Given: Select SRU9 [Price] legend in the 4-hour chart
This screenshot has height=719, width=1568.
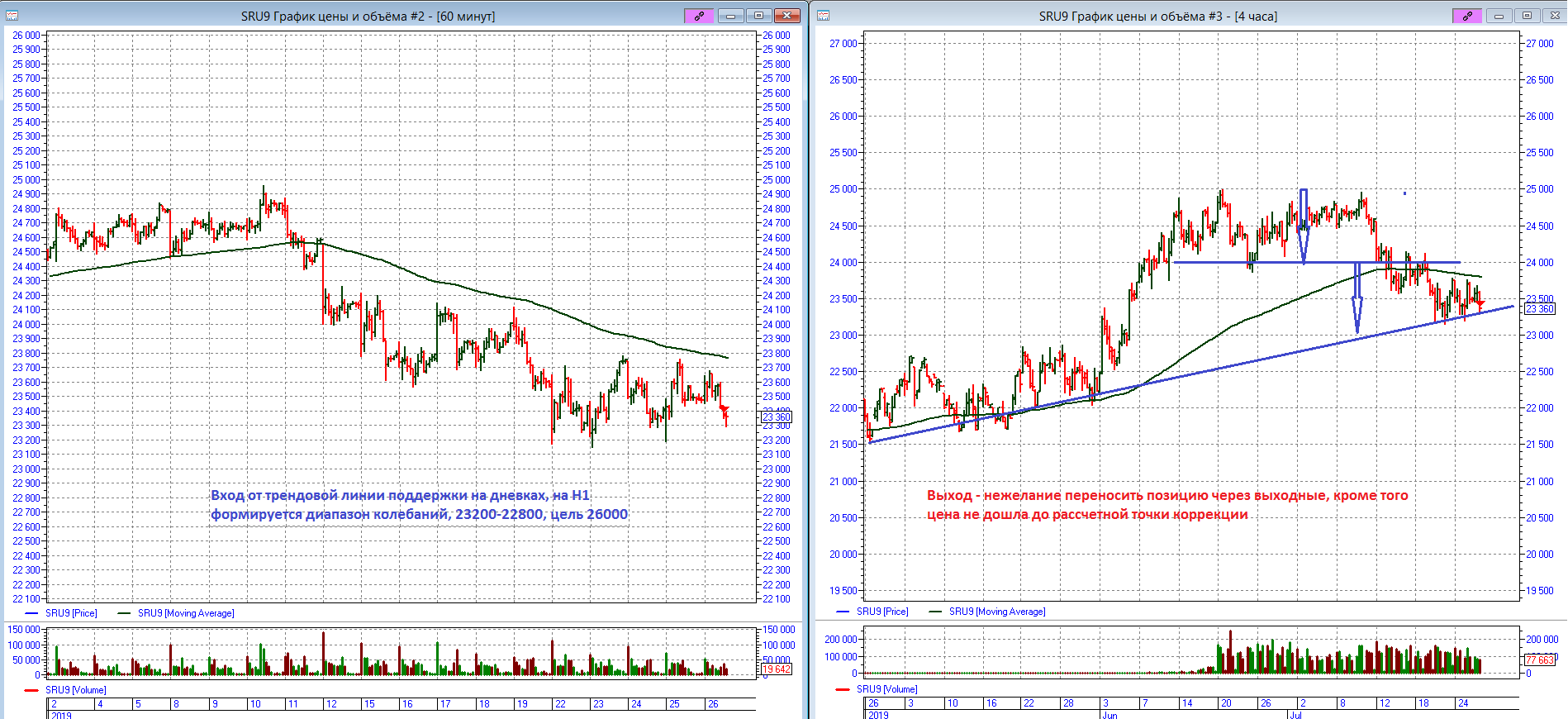Looking at the screenshot, I should click(x=881, y=612).
